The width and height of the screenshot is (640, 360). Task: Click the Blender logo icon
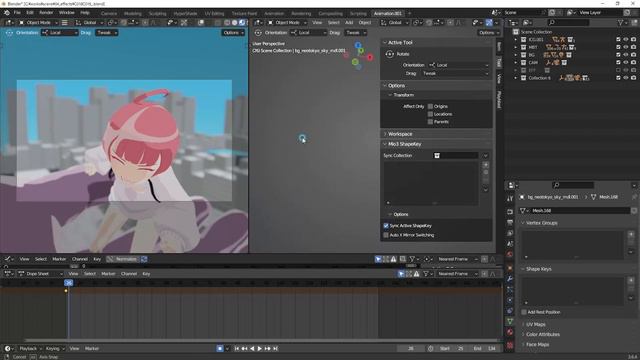[x=7, y=13]
